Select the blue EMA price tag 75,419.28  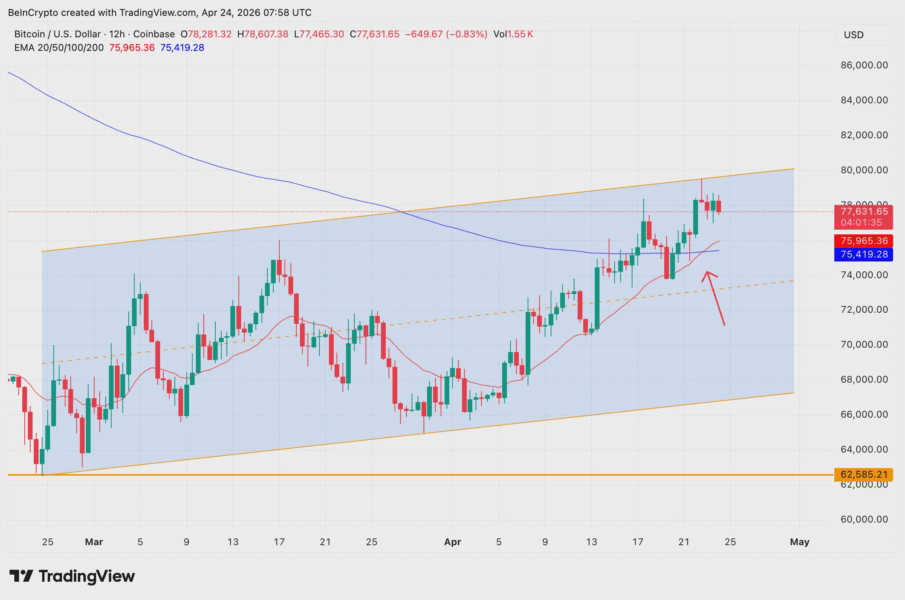tap(863, 254)
